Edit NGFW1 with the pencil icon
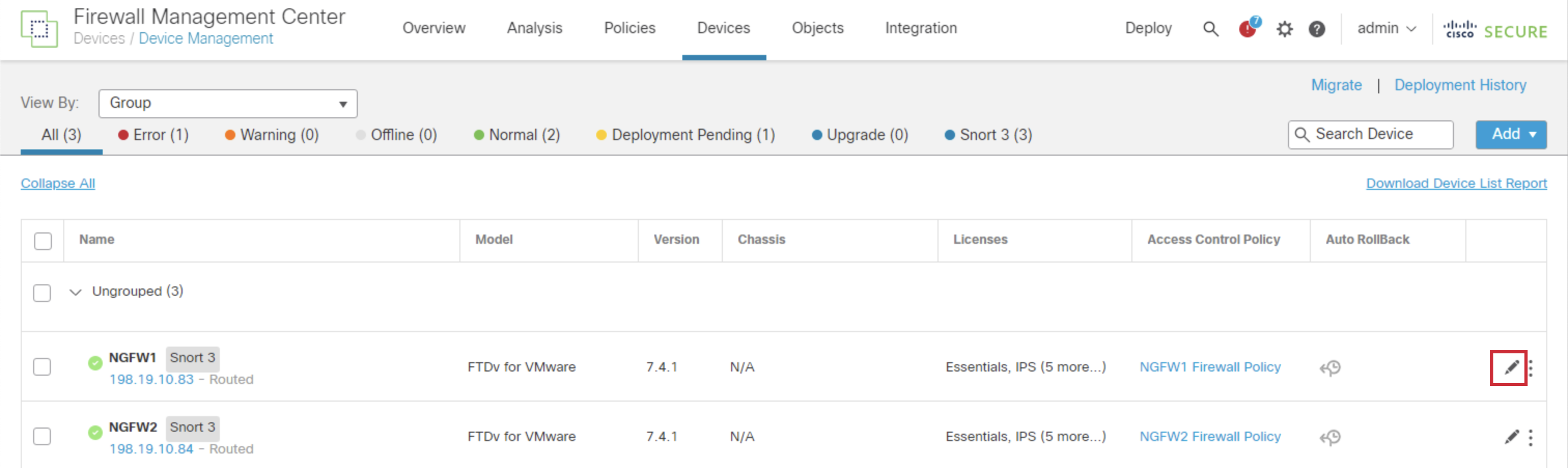1568x468 pixels. [x=1511, y=367]
